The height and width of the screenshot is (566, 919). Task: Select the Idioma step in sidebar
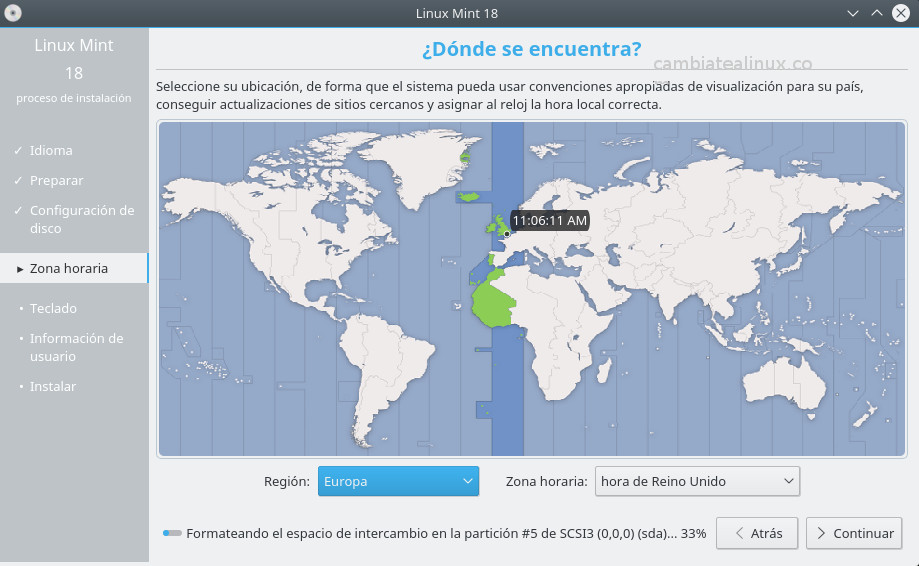pos(51,151)
